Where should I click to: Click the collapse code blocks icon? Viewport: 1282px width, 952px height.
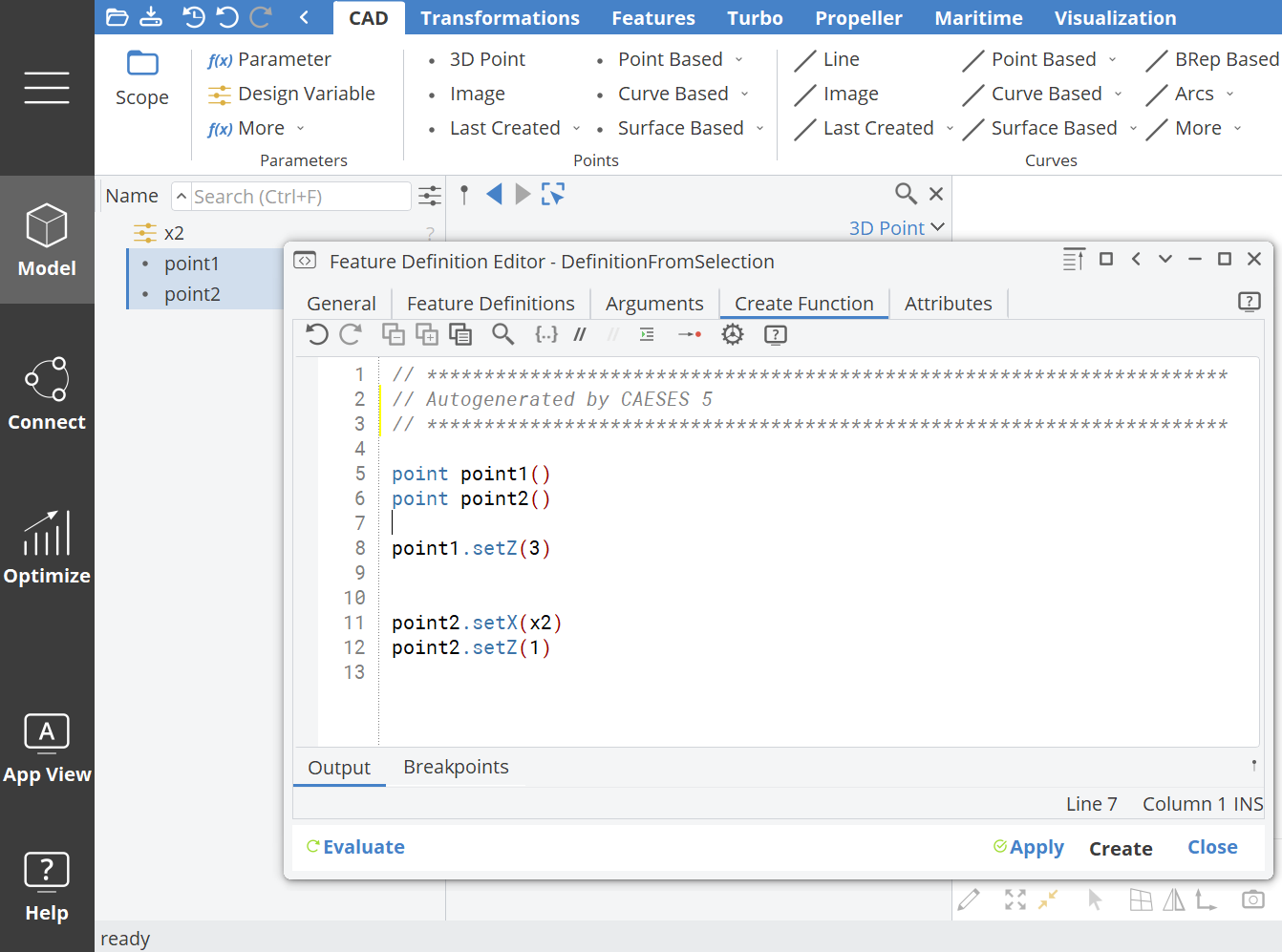point(394,334)
